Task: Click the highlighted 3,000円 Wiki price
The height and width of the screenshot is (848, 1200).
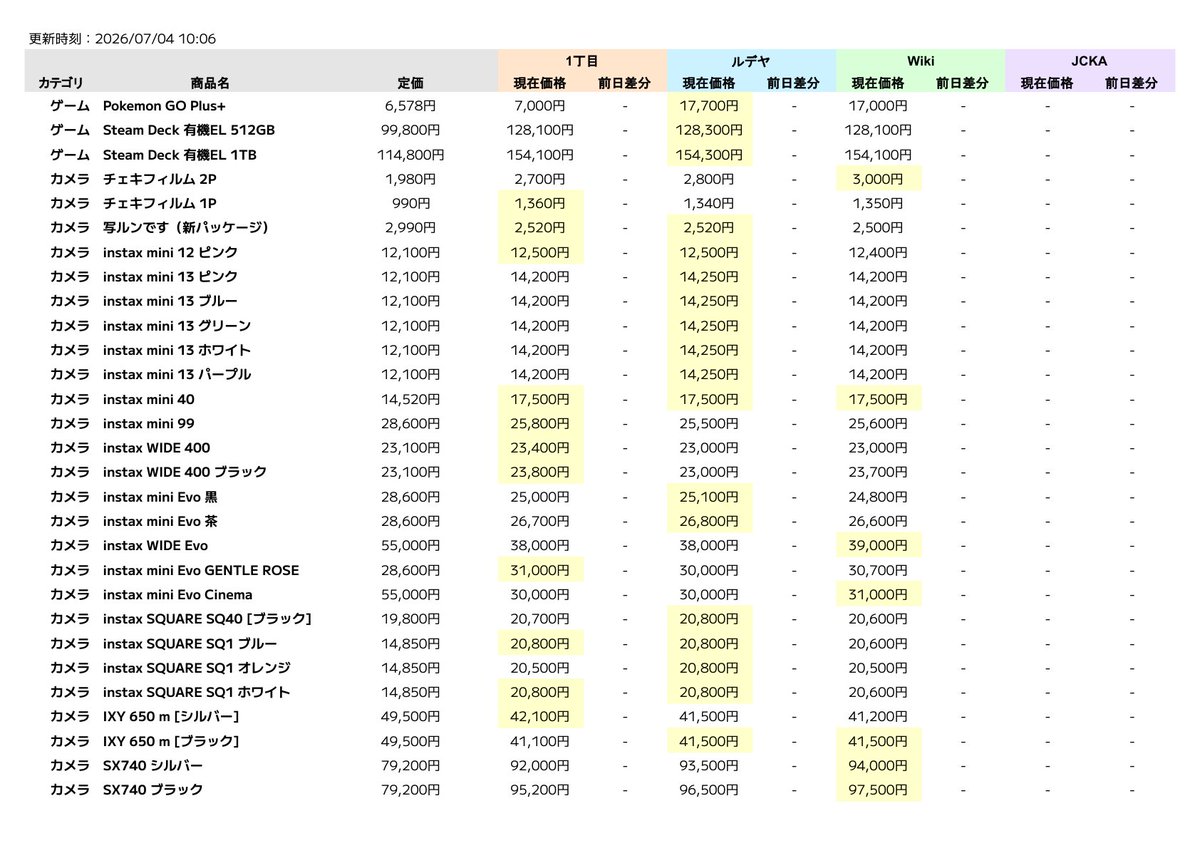Action: (878, 179)
